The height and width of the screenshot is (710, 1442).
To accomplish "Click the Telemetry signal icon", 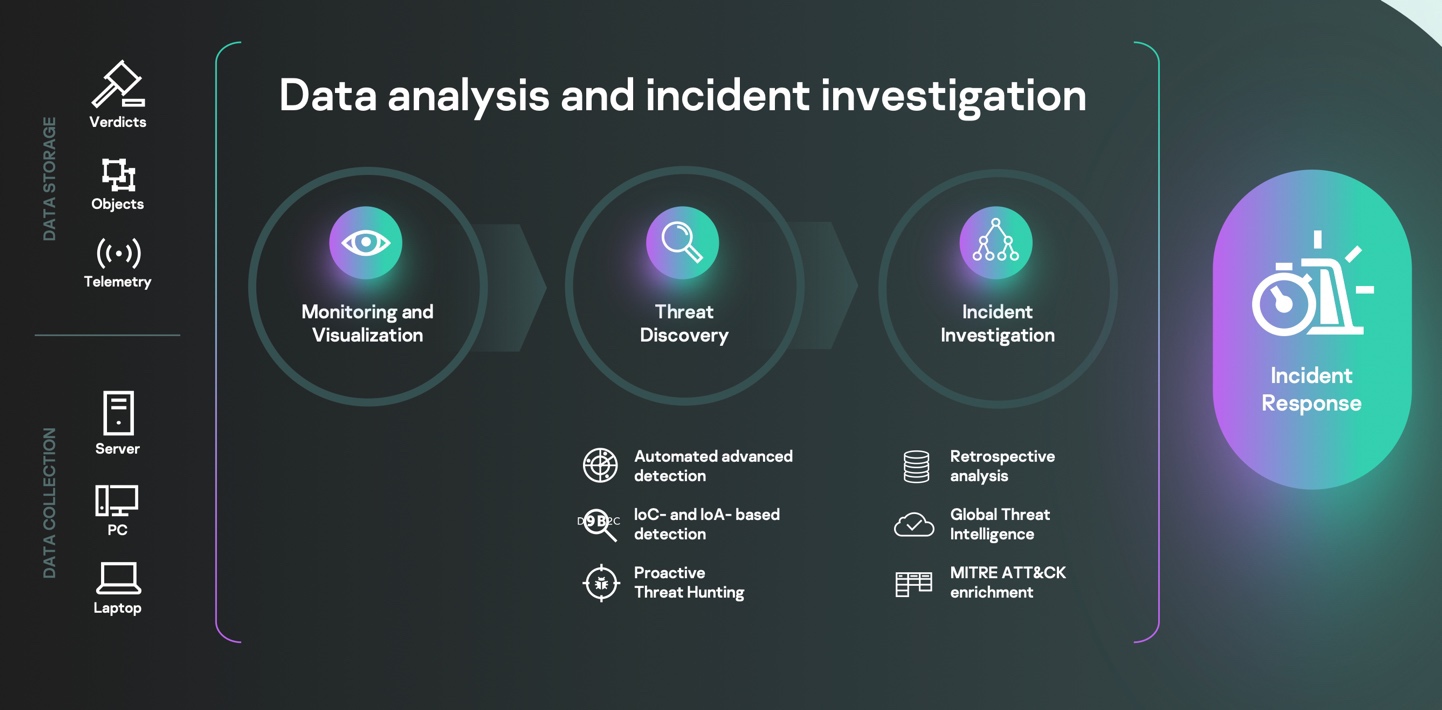I will pyautogui.click(x=118, y=253).
